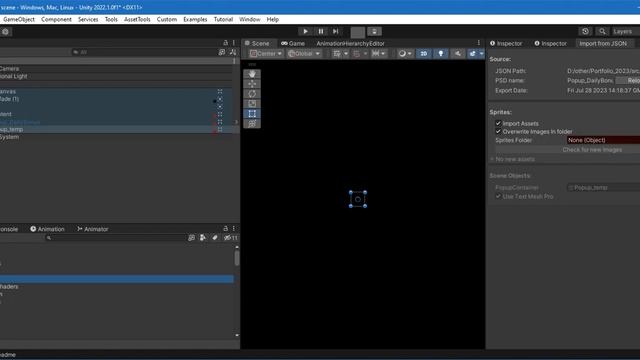Select the second Inspector tab

pos(551,43)
